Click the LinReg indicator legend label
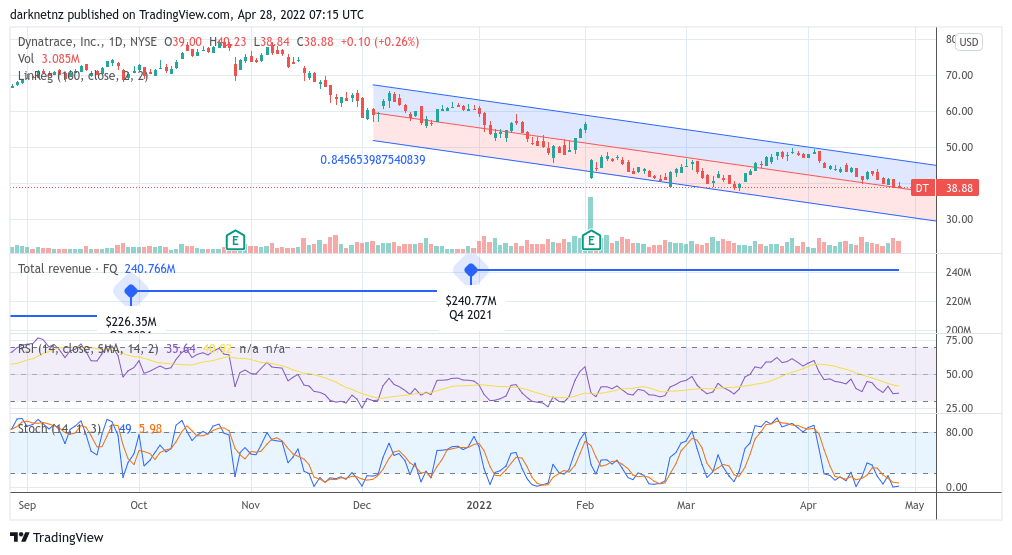This screenshot has width=1012, height=555. pyautogui.click(x=83, y=76)
